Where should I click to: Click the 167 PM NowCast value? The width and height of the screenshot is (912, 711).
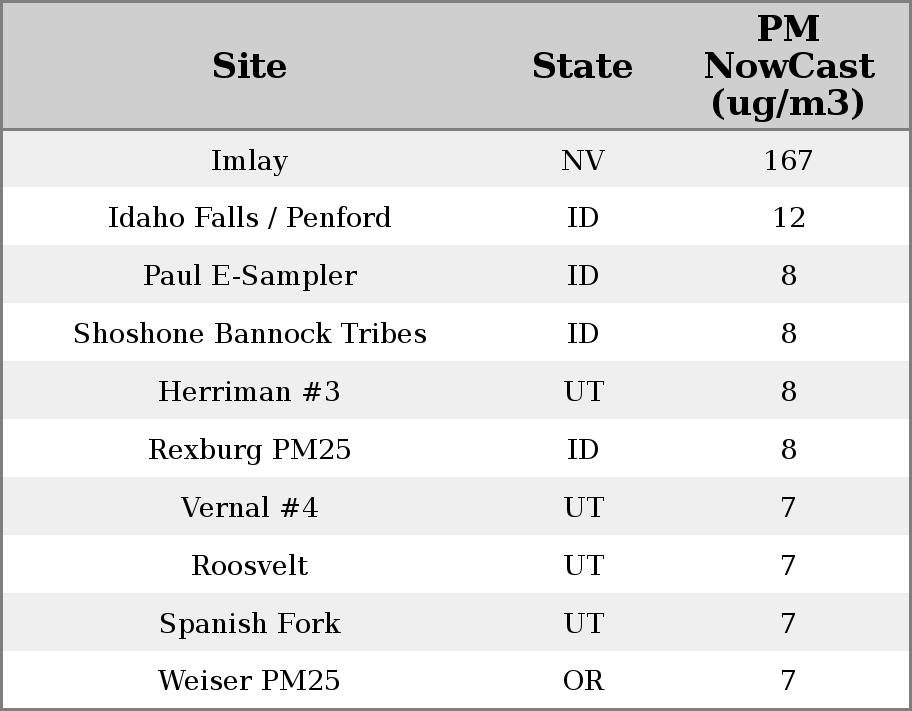click(788, 160)
